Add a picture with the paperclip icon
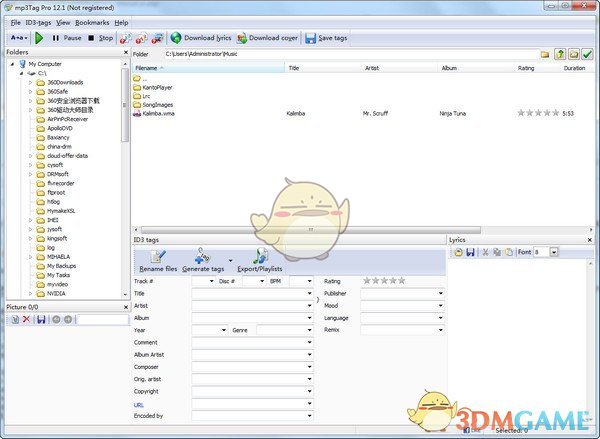The height and width of the screenshot is (439, 600). click(x=15, y=320)
